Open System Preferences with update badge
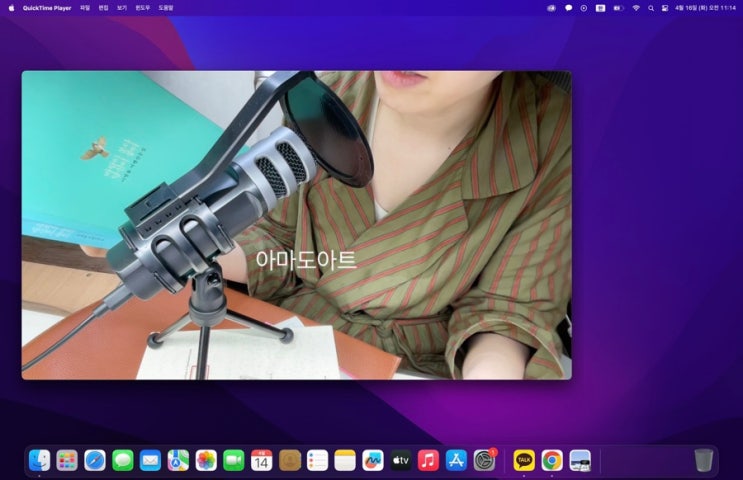This screenshot has width=743, height=480. click(484, 460)
